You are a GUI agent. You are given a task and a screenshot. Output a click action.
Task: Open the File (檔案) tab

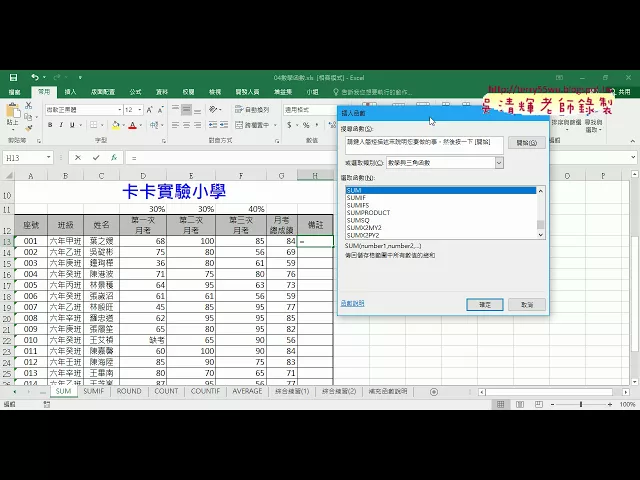point(15,92)
